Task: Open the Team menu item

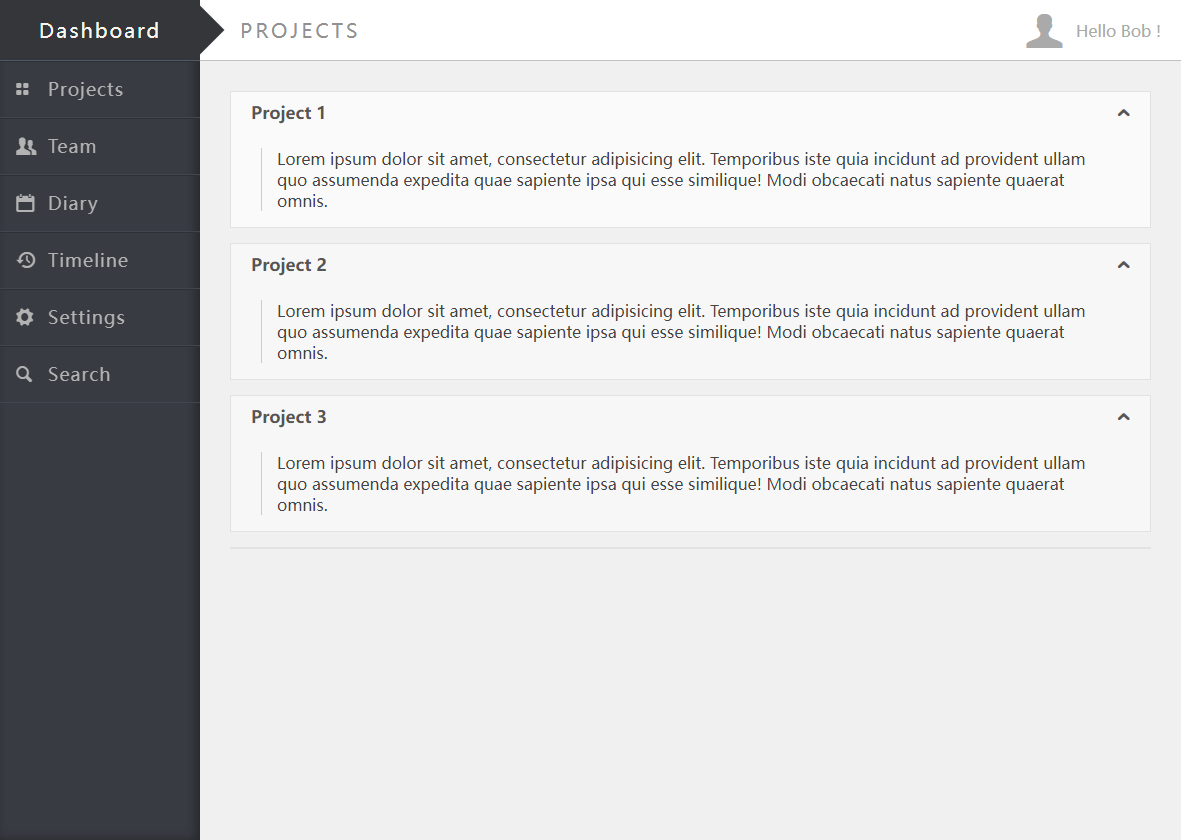Action: (100, 146)
